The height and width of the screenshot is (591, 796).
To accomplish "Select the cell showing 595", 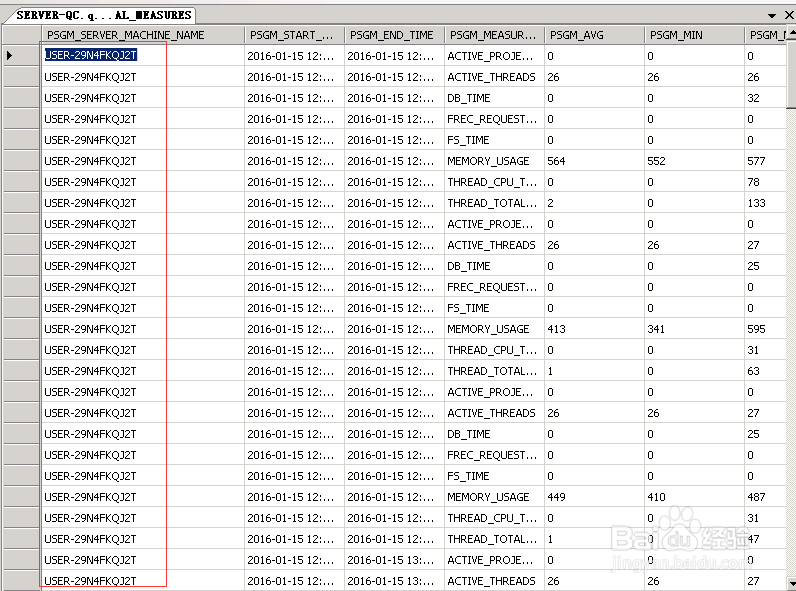I will pyautogui.click(x=766, y=329).
